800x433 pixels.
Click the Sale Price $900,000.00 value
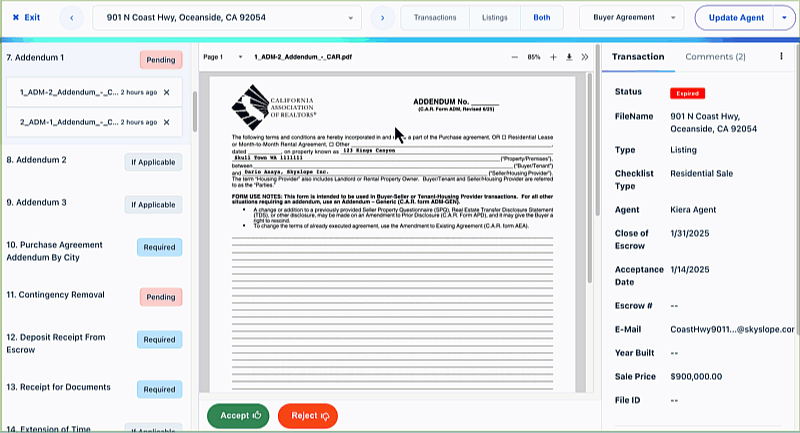click(x=696, y=376)
